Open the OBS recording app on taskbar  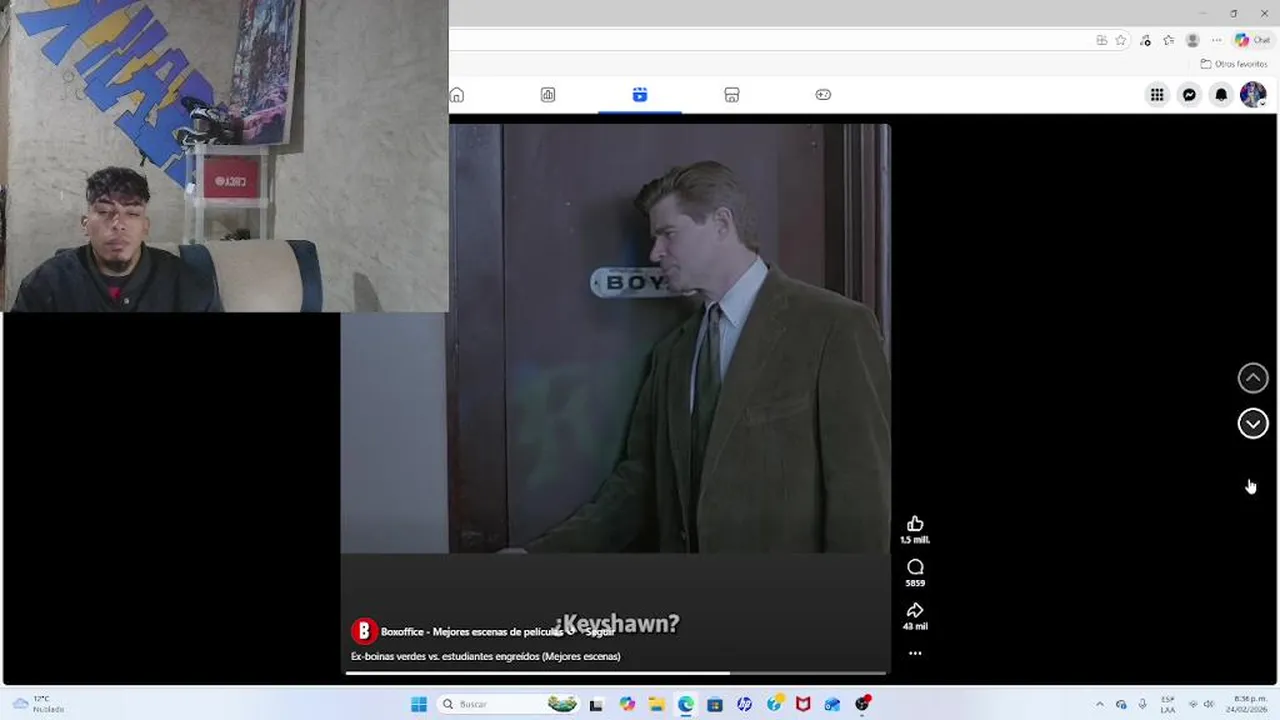(x=862, y=704)
